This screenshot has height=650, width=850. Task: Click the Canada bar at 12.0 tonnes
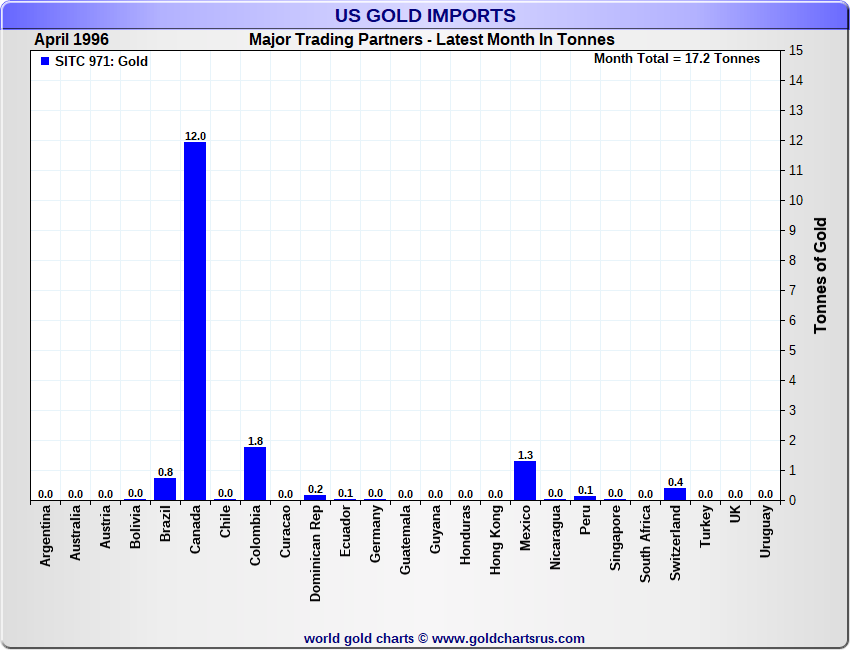click(x=195, y=320)
